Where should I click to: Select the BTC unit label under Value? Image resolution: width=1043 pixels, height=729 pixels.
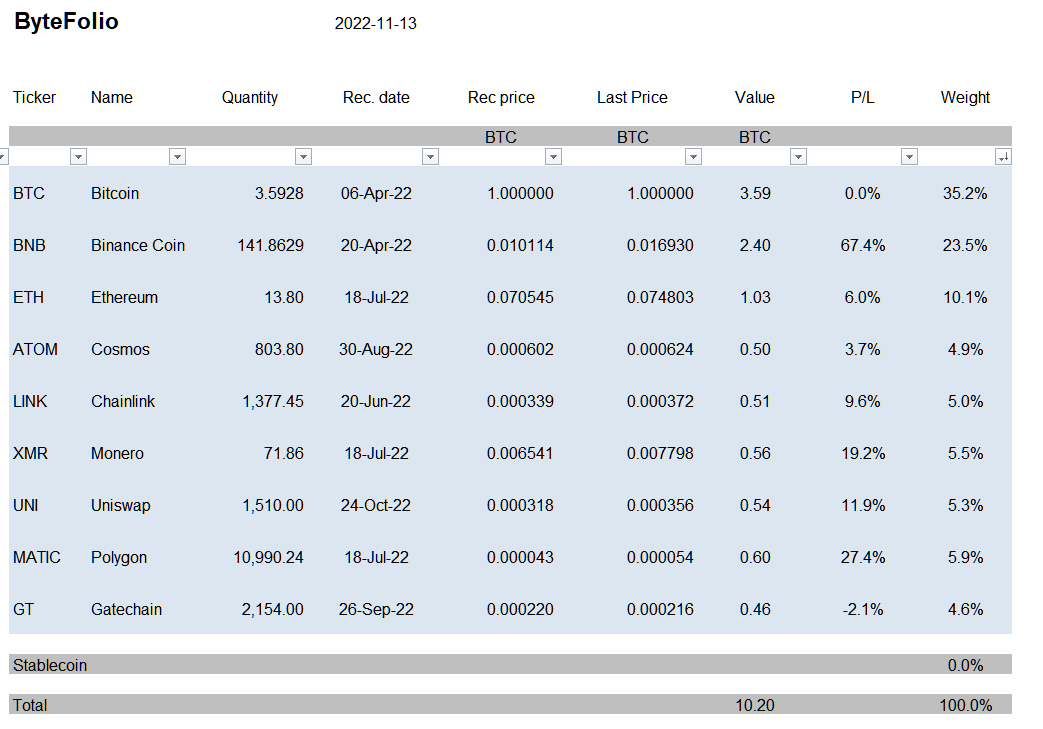755,137
